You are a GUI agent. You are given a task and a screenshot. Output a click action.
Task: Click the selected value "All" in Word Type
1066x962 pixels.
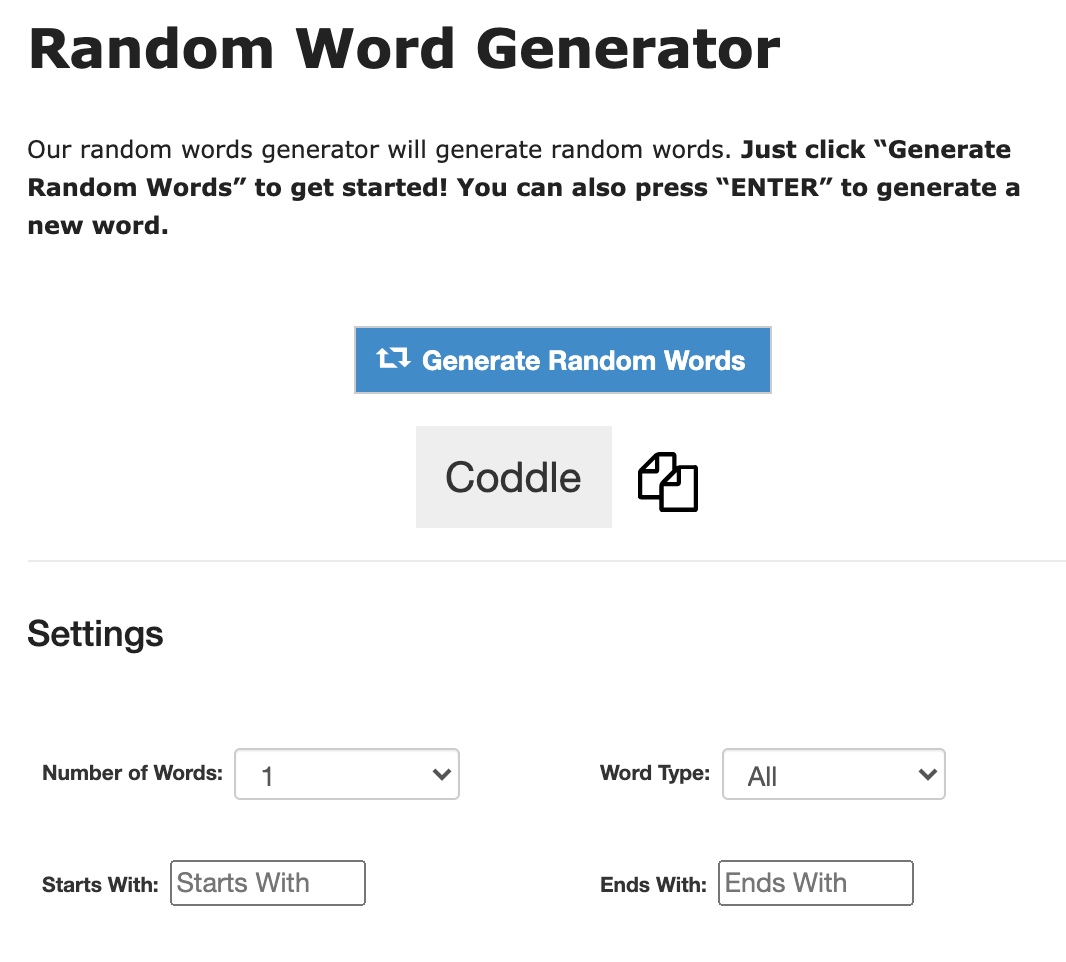762,776
